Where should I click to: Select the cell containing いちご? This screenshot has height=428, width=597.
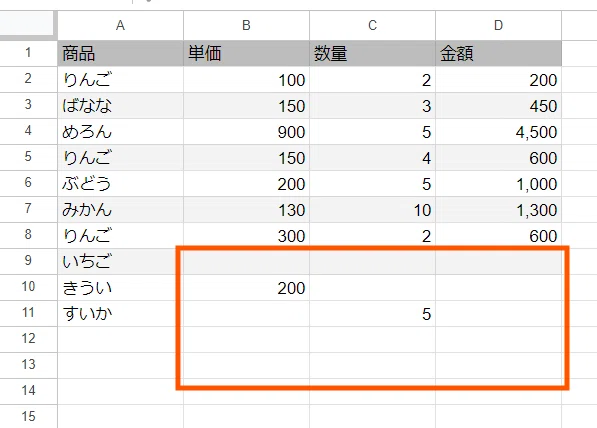pyautogui.click(x=120, y=261)
